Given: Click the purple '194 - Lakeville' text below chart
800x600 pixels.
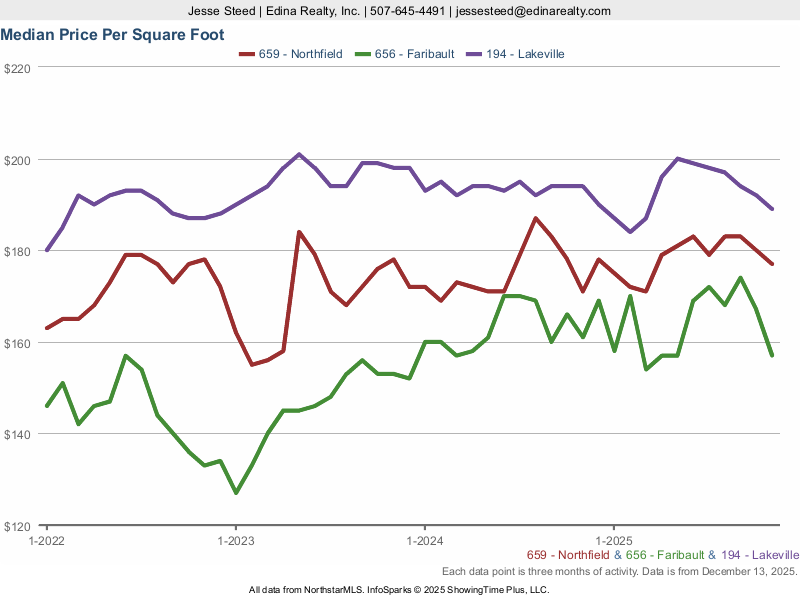Looking at the screenshot, I should (759, 555).
